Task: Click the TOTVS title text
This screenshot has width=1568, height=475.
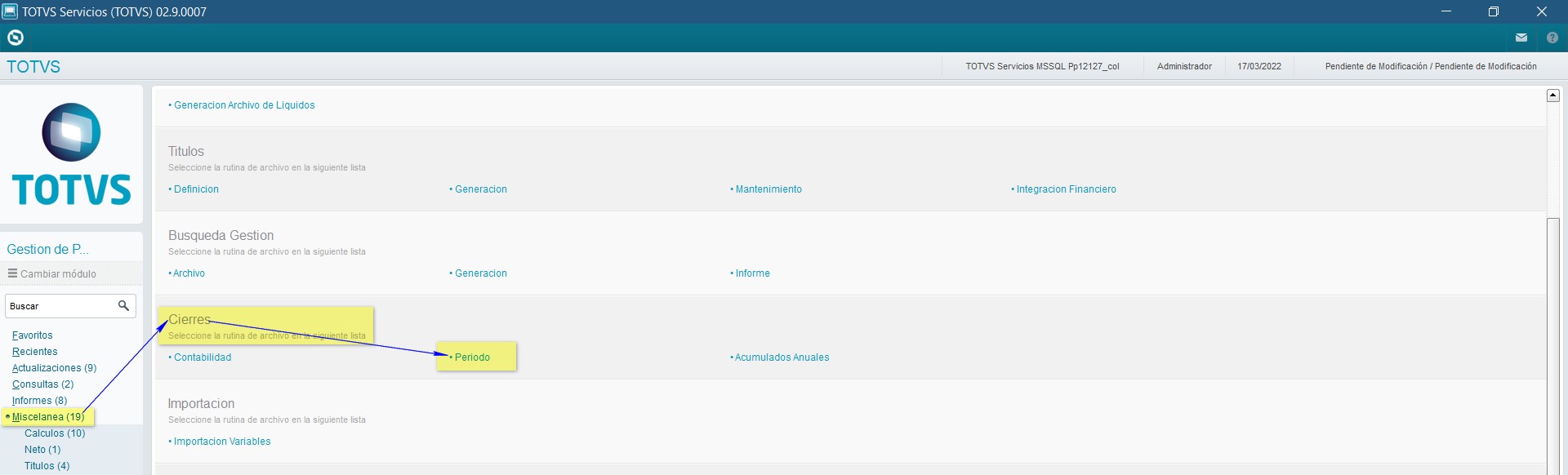Action: (33, 67)
